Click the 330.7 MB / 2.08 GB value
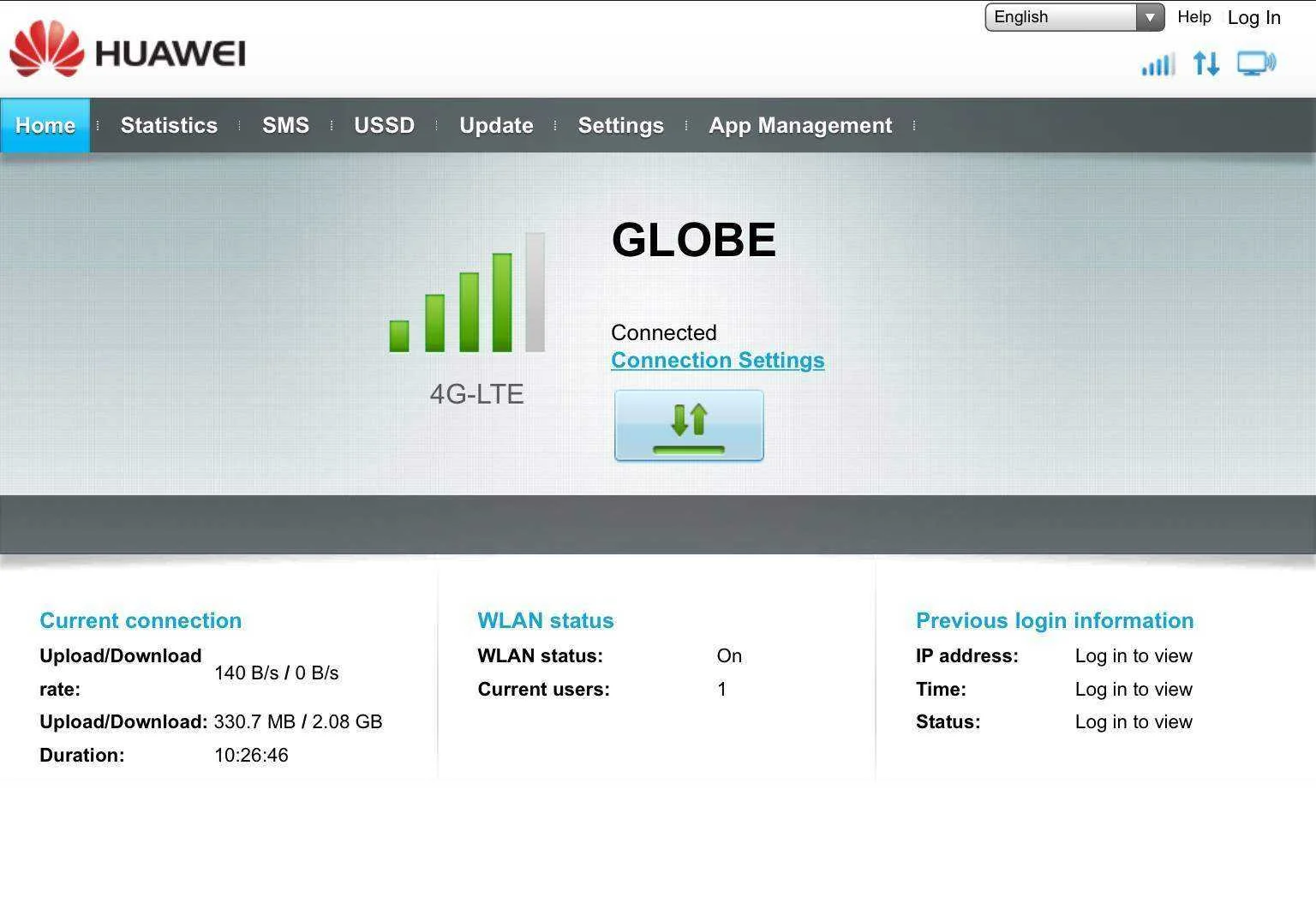The width and height of the screenshot is (1316, 909). [297, 721]
